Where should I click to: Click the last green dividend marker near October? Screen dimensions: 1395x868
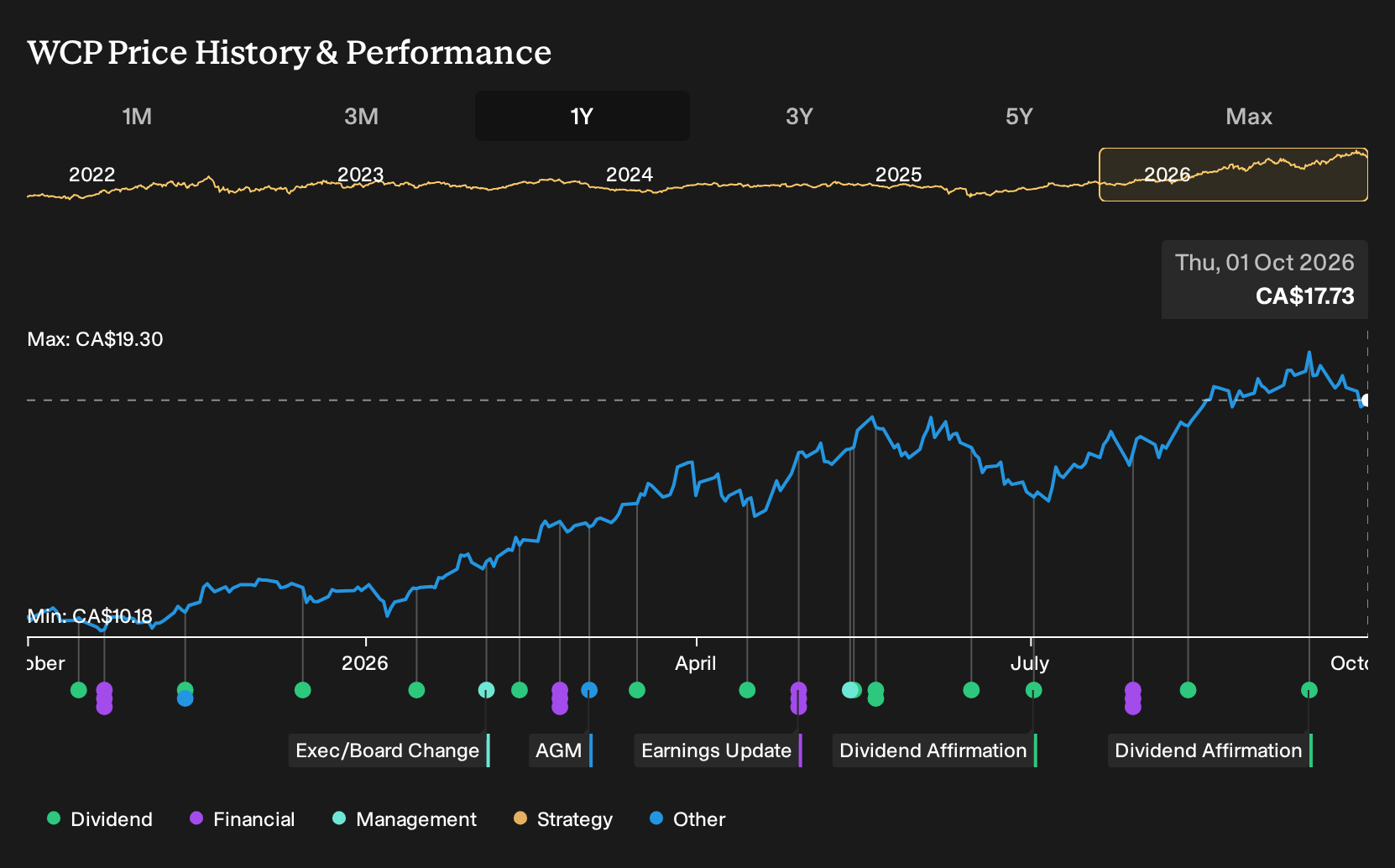tap(1309, 690)
